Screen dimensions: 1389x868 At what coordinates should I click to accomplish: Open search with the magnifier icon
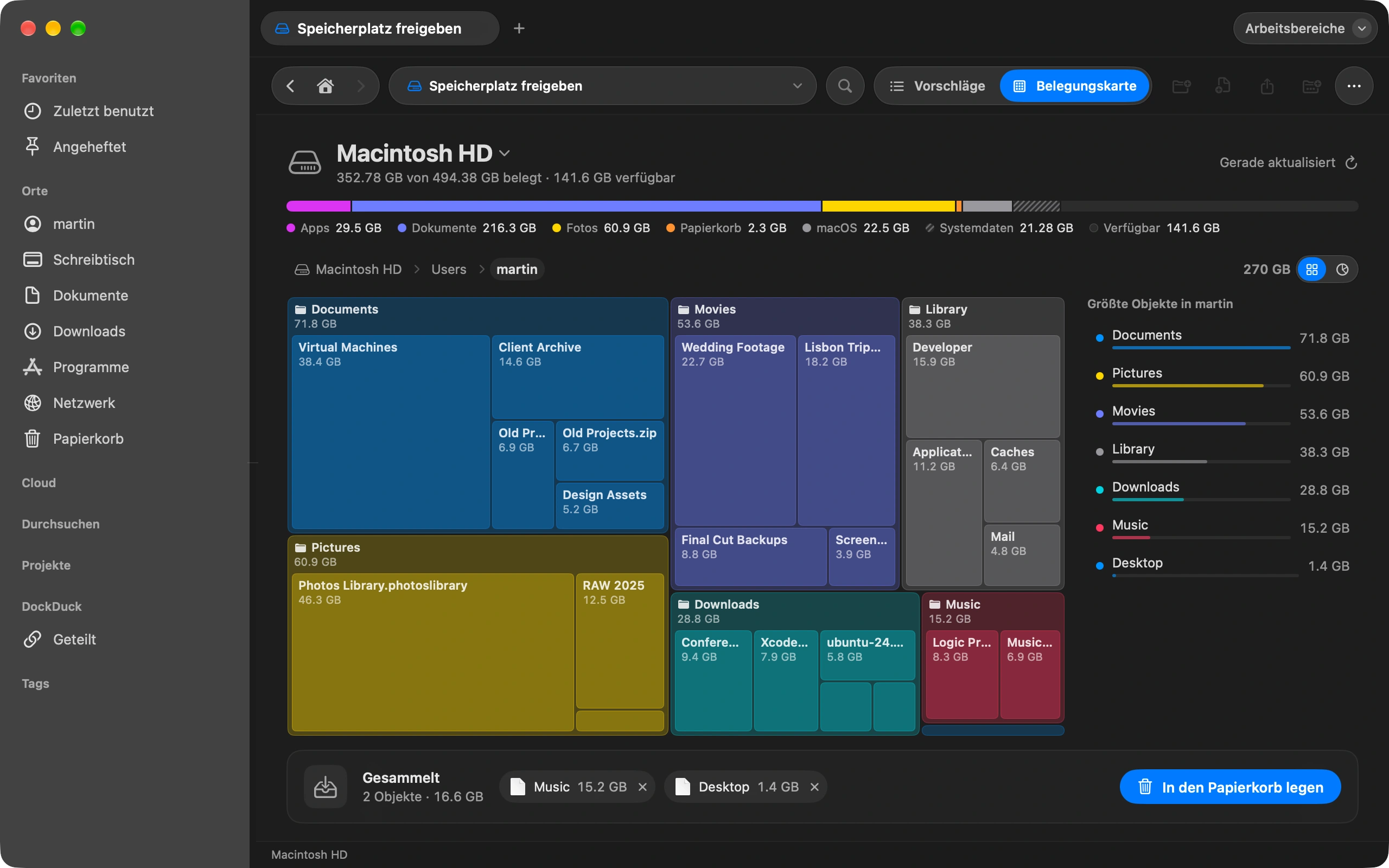(x=845, y=86)
